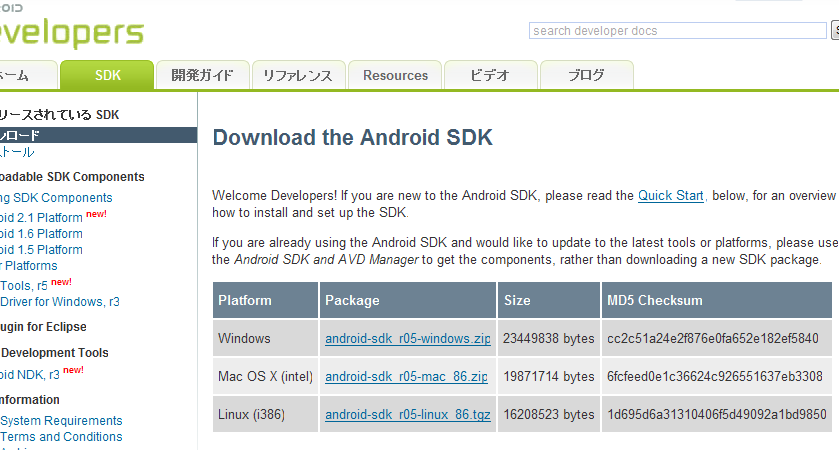Open the ブログ tab
The width and height of the screenshot is (839, 450).
tap(586, 75)
